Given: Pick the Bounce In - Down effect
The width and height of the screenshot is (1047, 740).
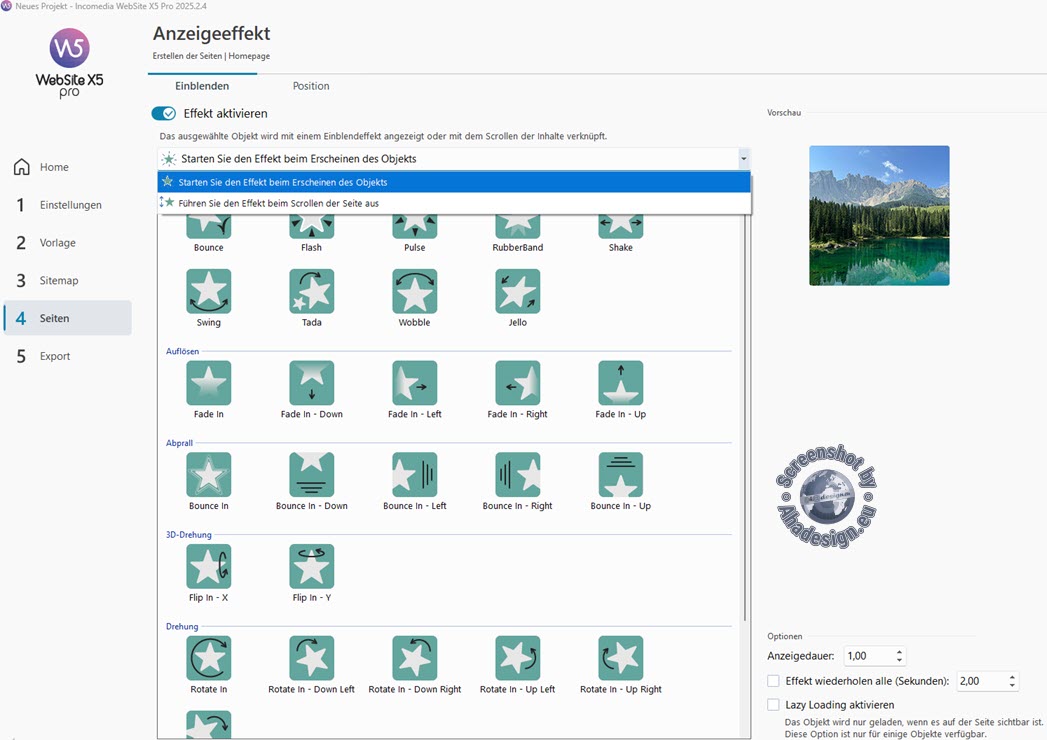Looking at the screenshot, I should (312, 475).
